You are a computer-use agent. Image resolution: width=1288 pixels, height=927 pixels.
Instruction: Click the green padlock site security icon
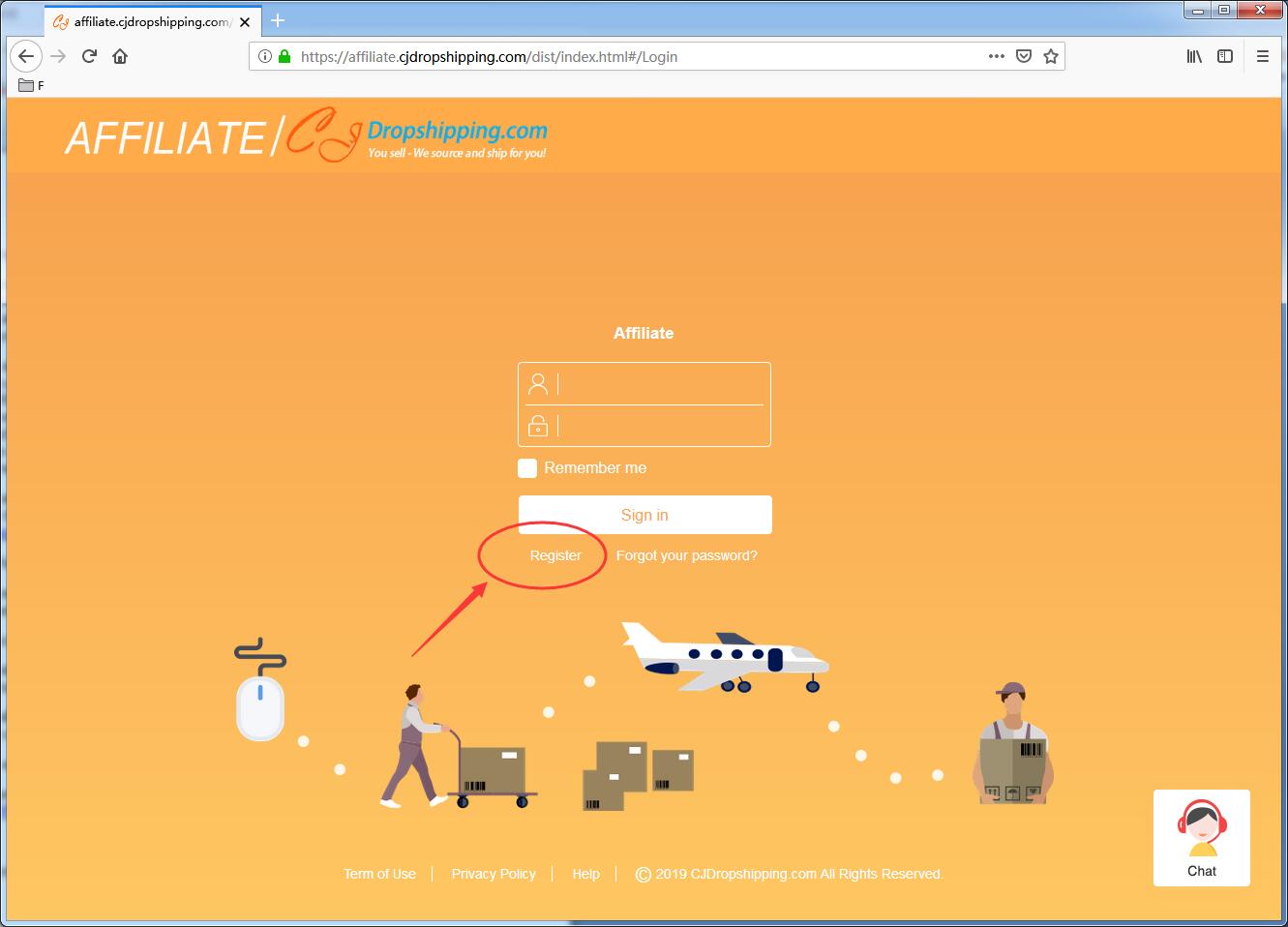(285, 56)
